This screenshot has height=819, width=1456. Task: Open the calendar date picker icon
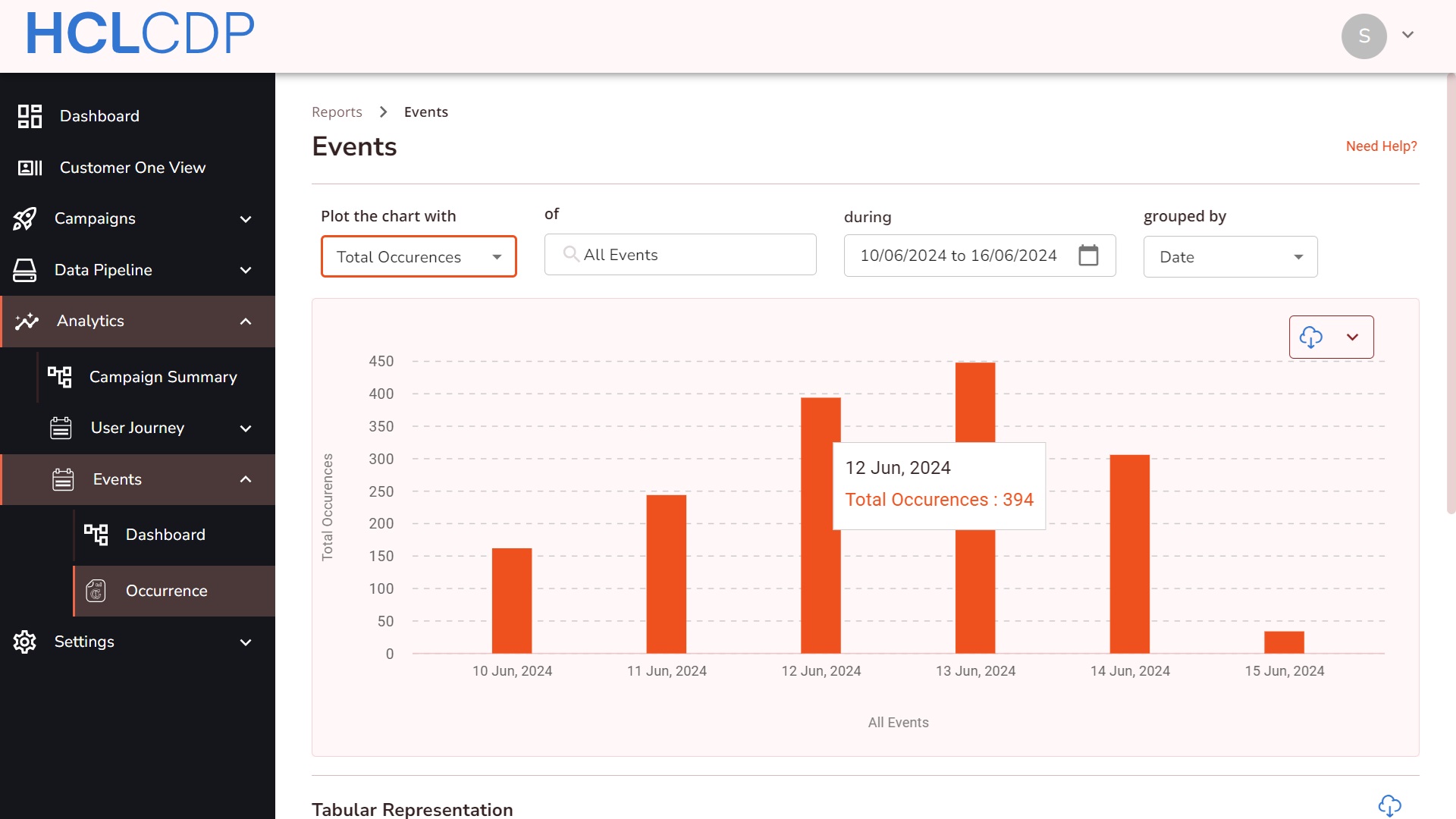[x=1088, y=256]
